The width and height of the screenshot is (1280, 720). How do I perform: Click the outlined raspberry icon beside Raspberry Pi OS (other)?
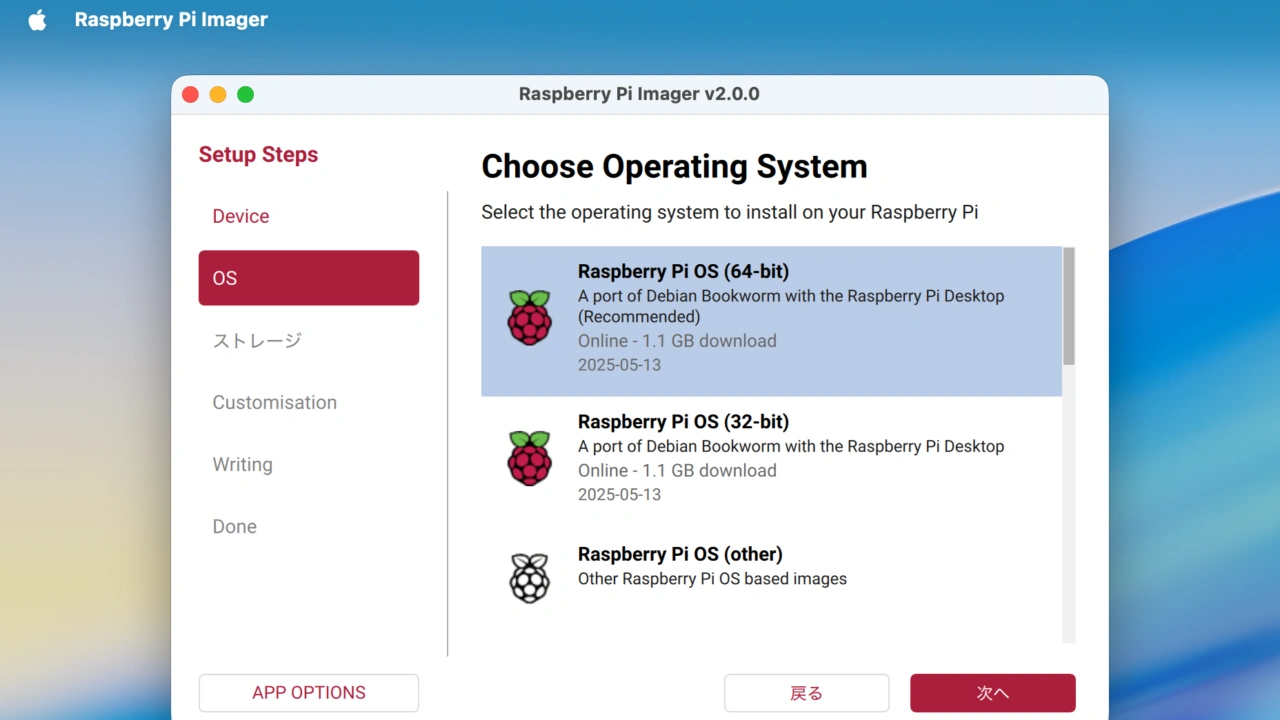coord(530,577)
